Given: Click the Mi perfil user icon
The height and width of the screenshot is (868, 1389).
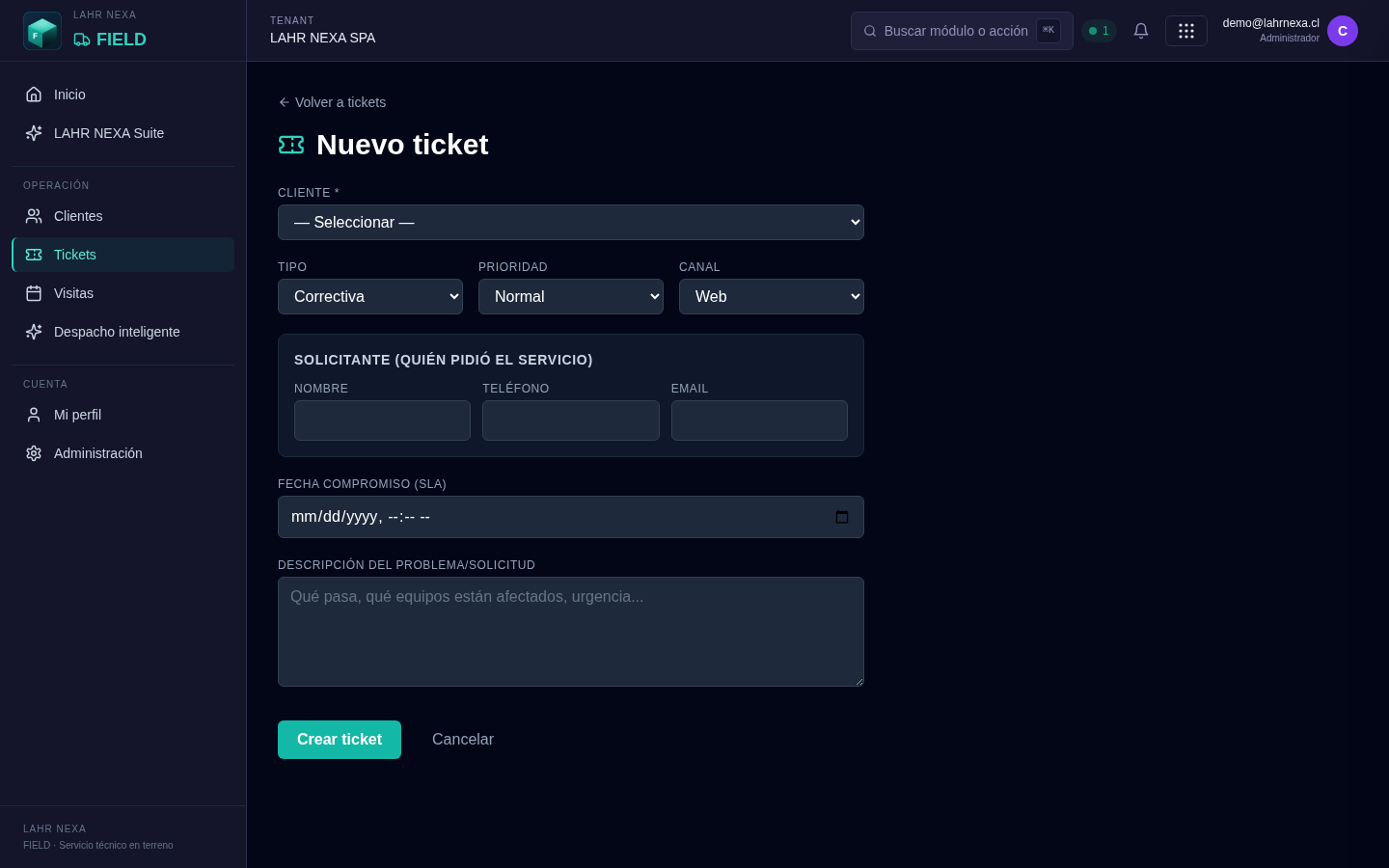Looking at the screenshot, I should pyautogui.click(x=34, y=415).
